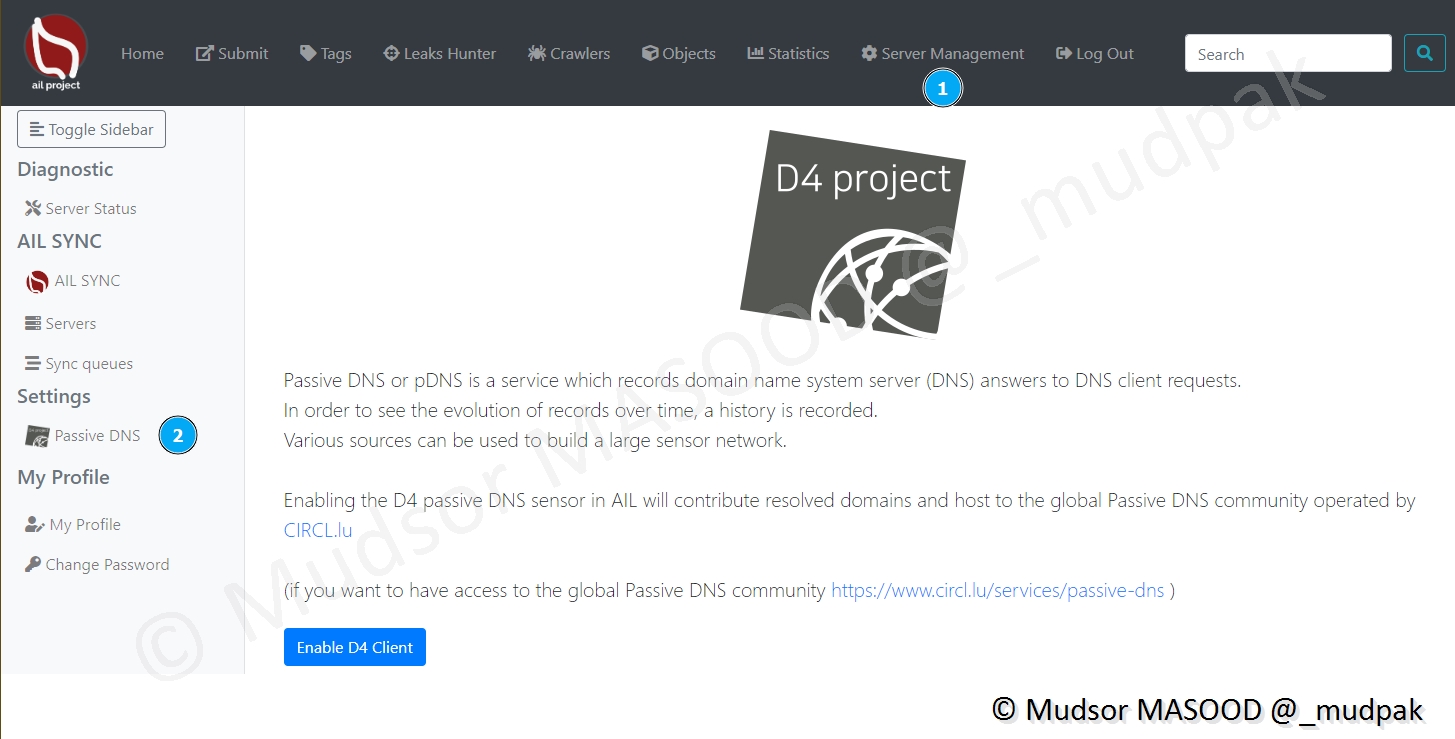Enable the D4 Client
This screenshot has width=1455, height=739.
click(x=355, y=647)
